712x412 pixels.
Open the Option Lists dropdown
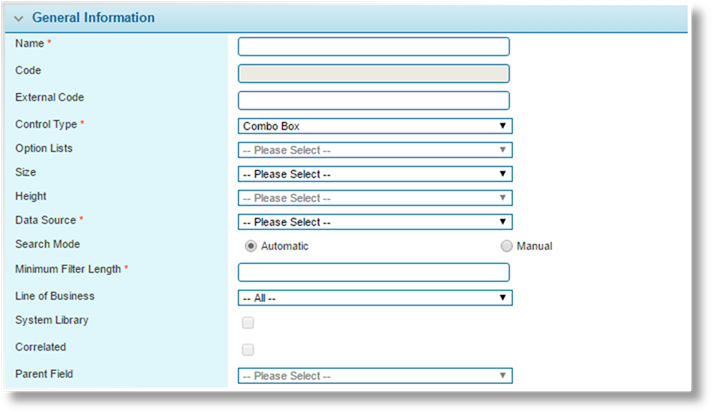pos(375,150)
